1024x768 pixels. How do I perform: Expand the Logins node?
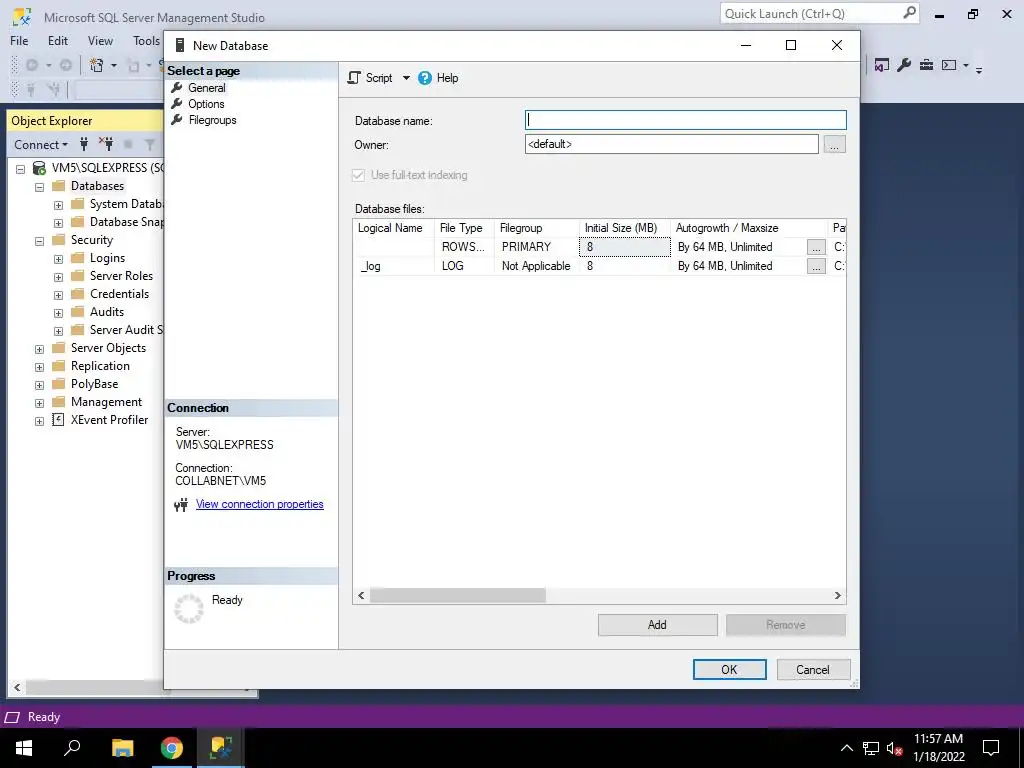(58, 259)
